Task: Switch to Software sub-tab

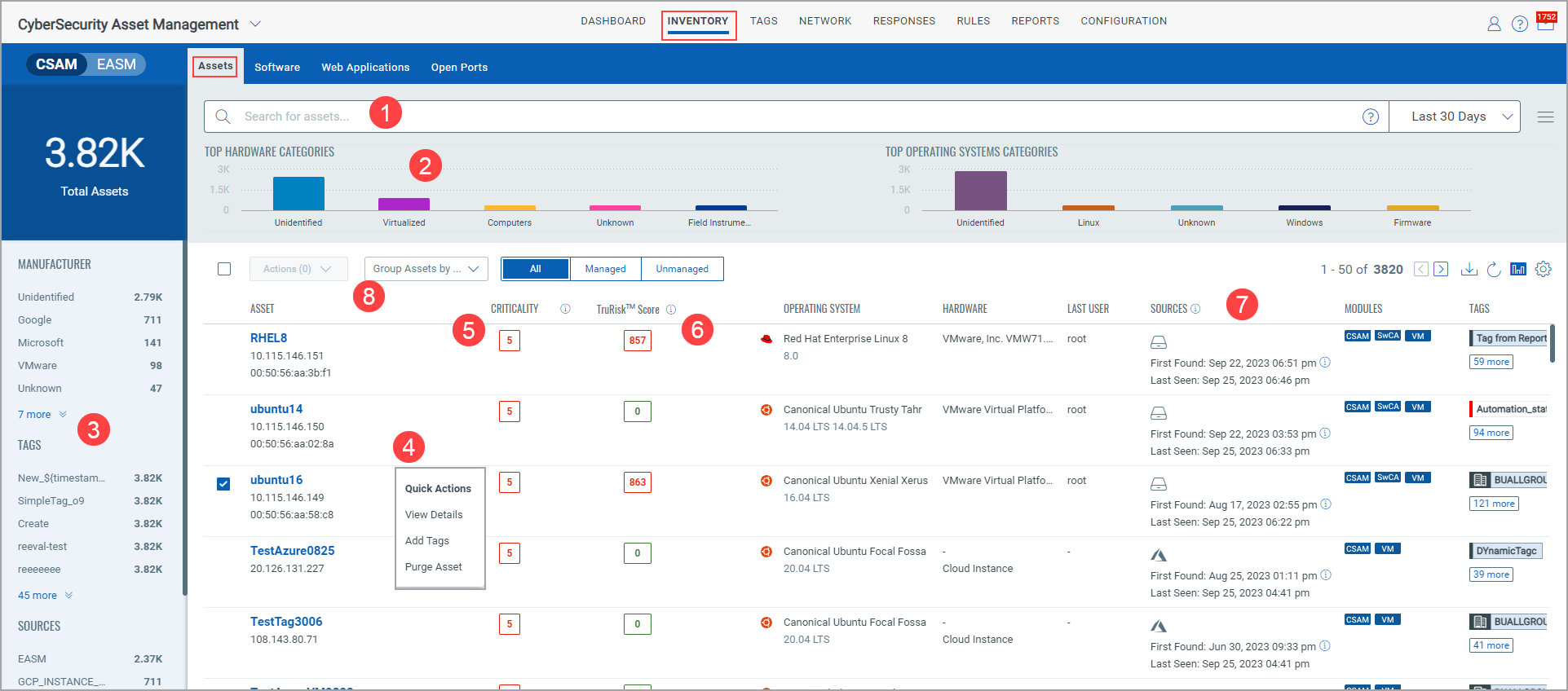Action: click(277, 67)
